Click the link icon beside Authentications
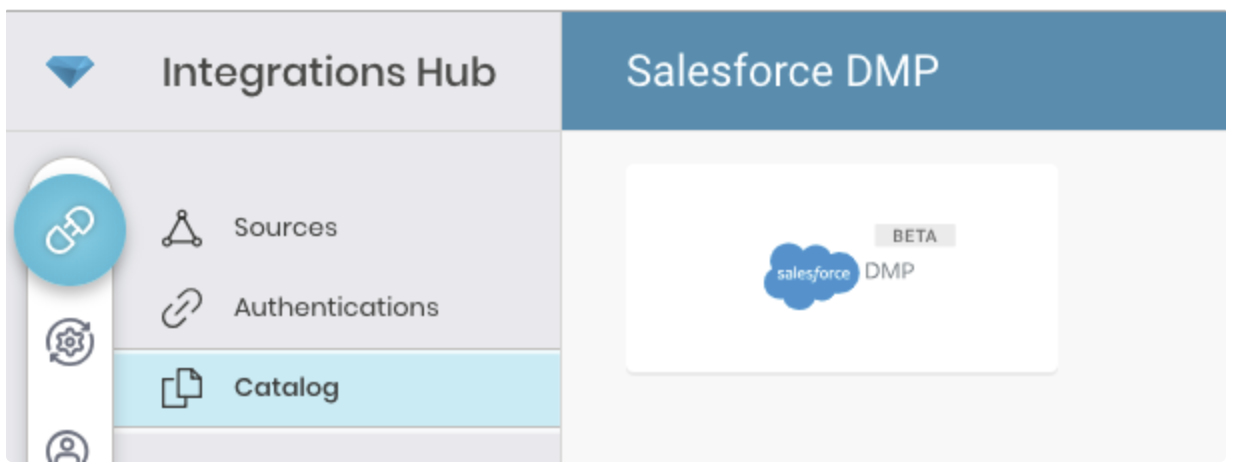This screenshot has height=474, width=1234. (181, 307)
